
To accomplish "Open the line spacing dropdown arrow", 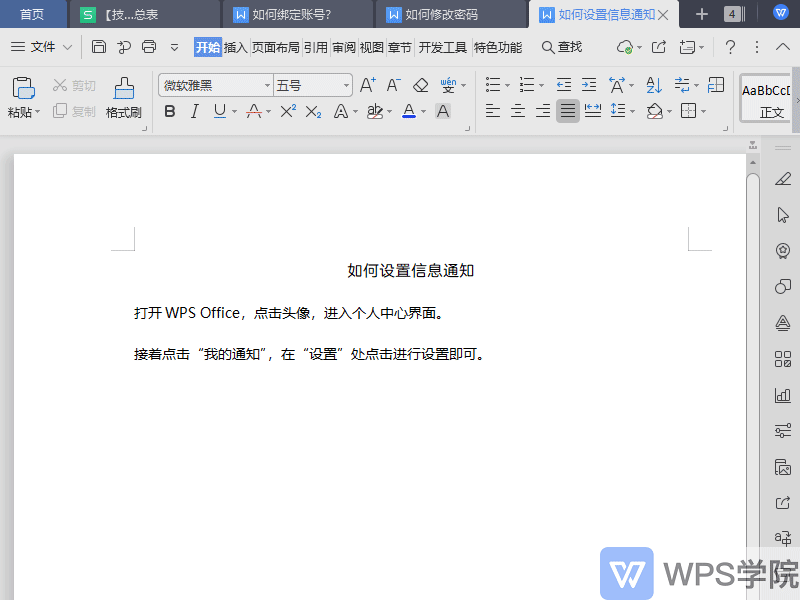I will point(633,111).
